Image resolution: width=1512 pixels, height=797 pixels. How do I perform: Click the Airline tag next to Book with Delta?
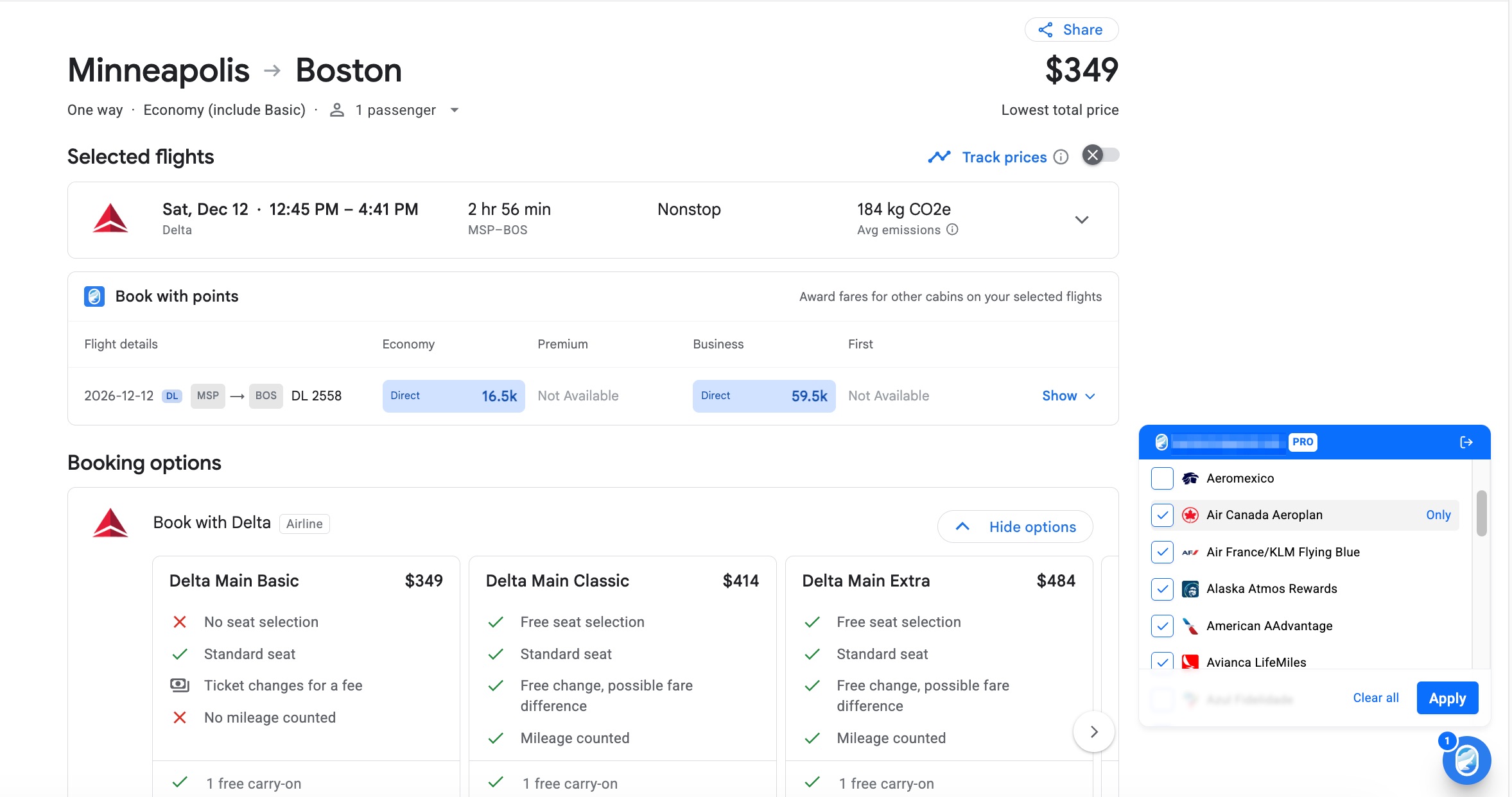coord(304,524)
